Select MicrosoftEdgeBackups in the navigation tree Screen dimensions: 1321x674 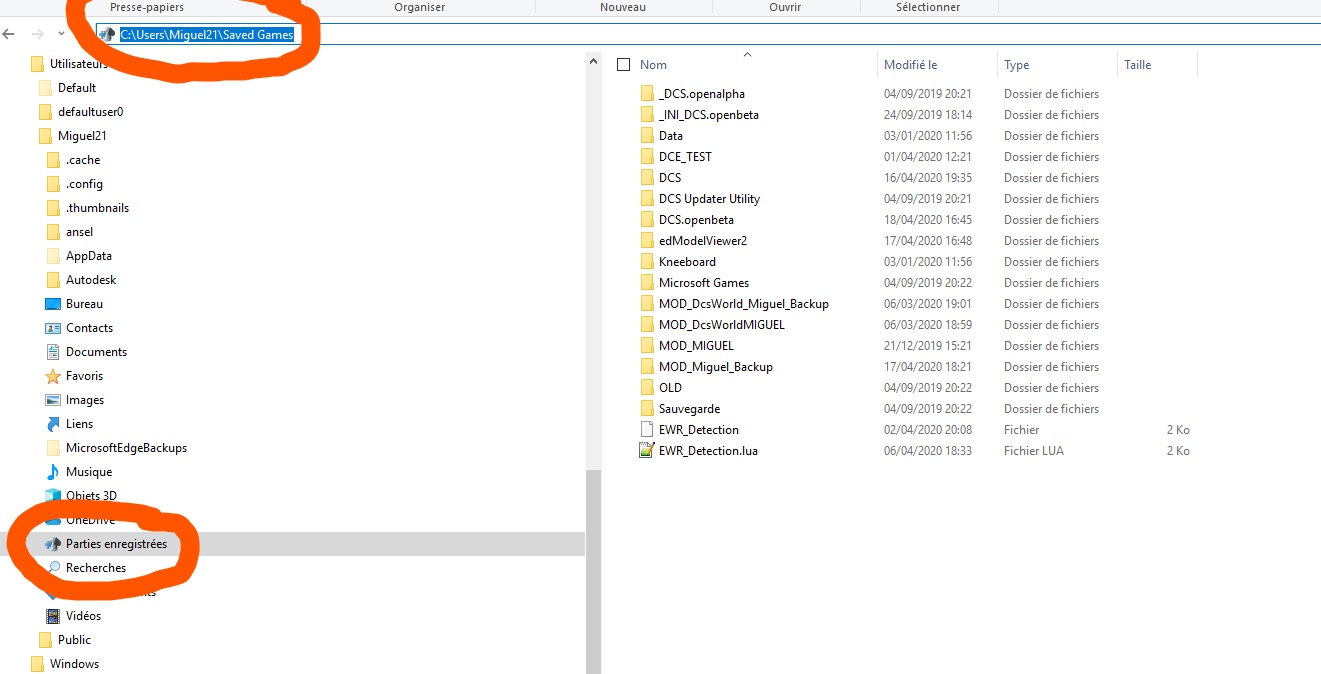pos(126,448)
